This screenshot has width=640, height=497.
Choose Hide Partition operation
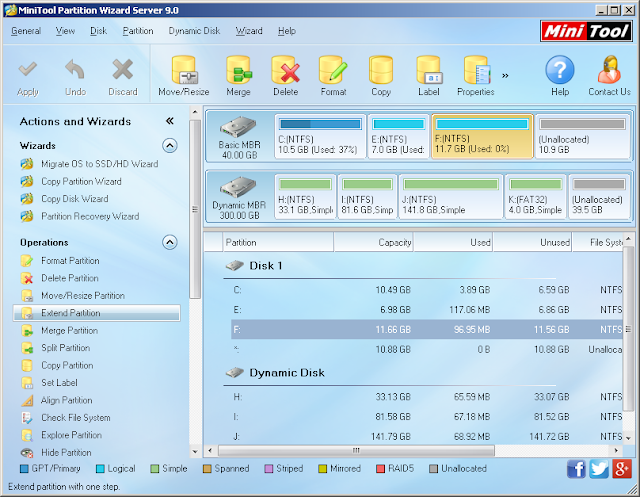coord(66,453)
